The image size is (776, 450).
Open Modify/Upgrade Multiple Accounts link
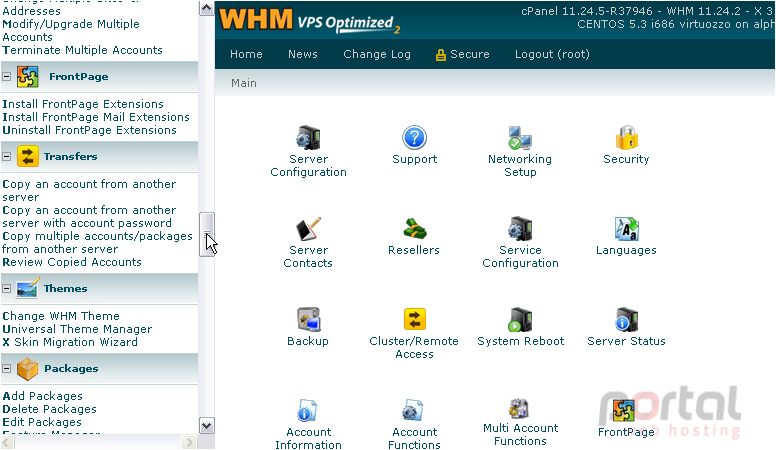[71, 30]
